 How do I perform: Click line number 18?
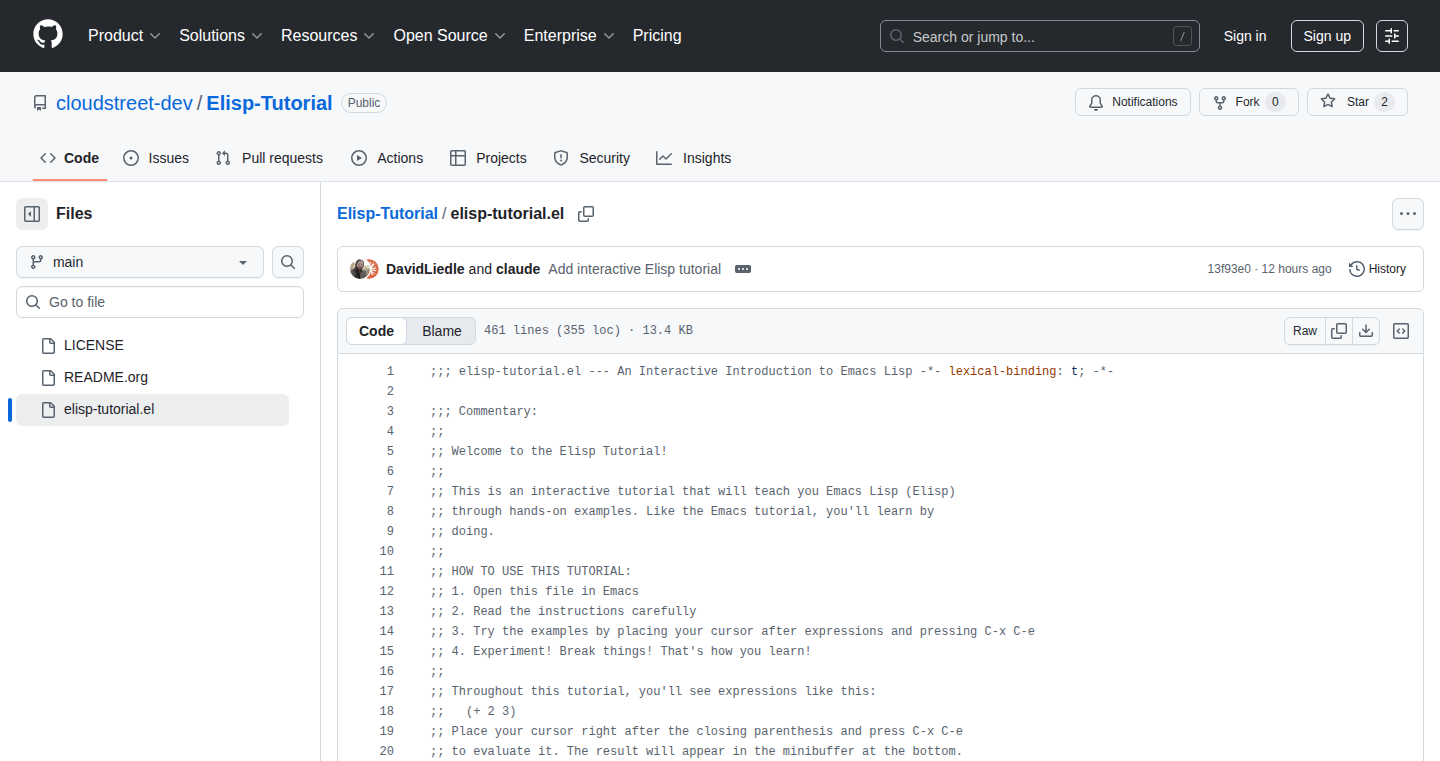(x=387, y=711)
